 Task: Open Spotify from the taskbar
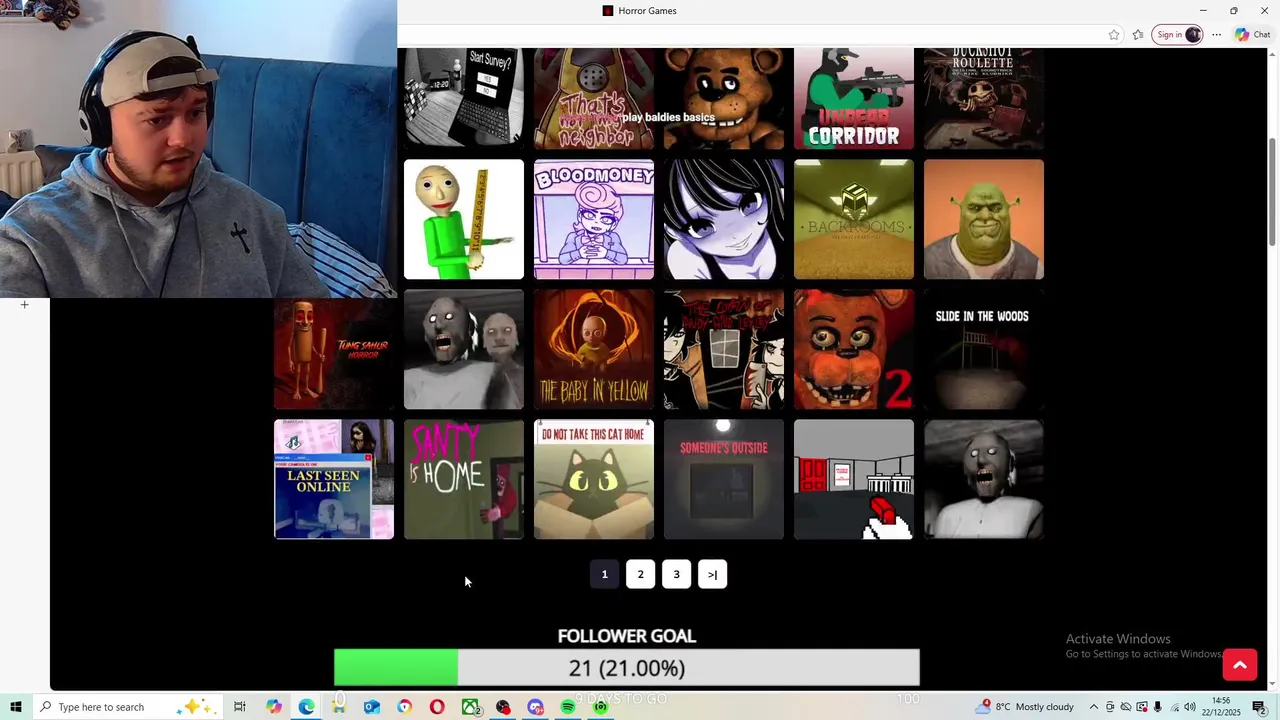point(568,707)
